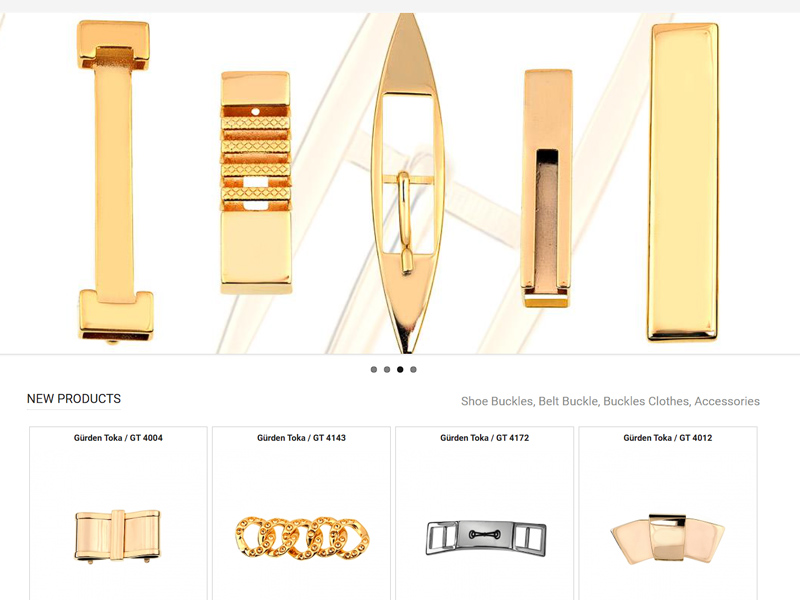Click the slotted gold bar in banner

(x=546, y=188)
